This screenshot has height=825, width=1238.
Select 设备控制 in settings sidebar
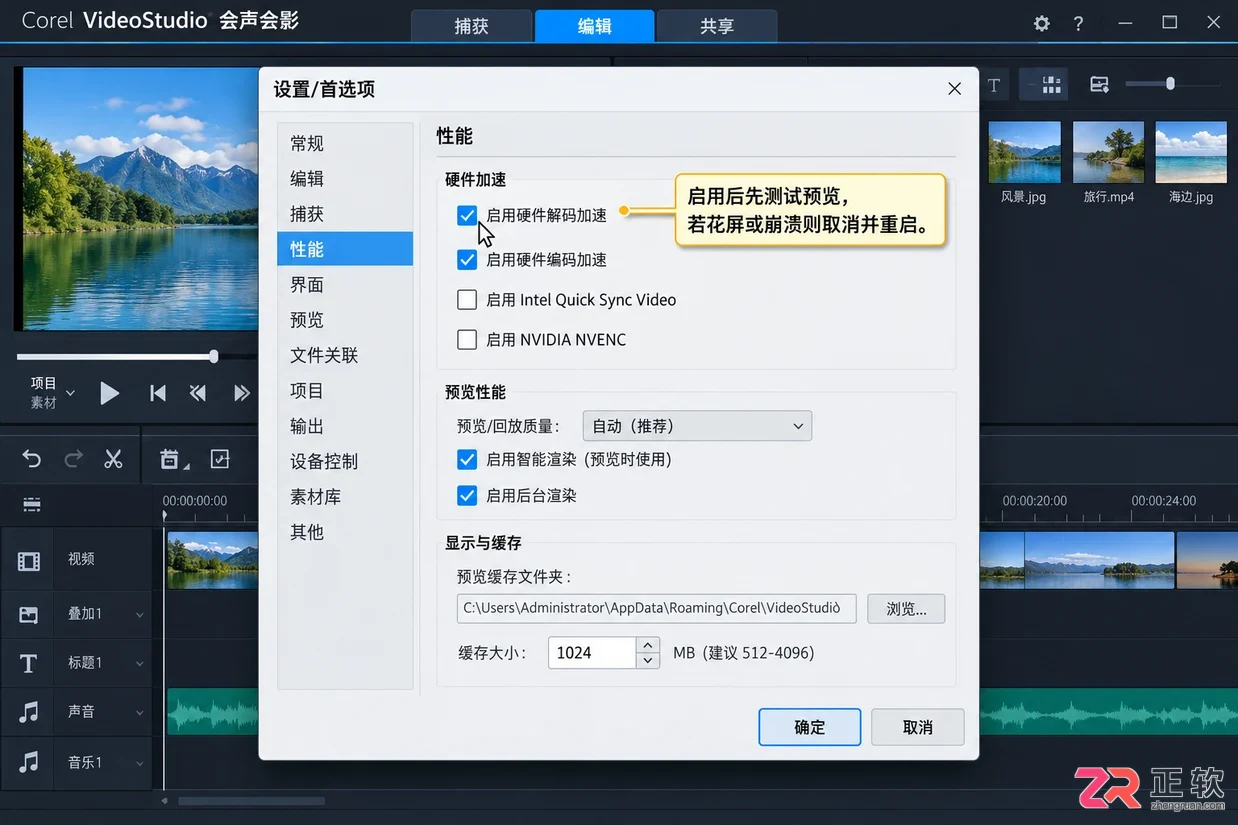point(345,461)
